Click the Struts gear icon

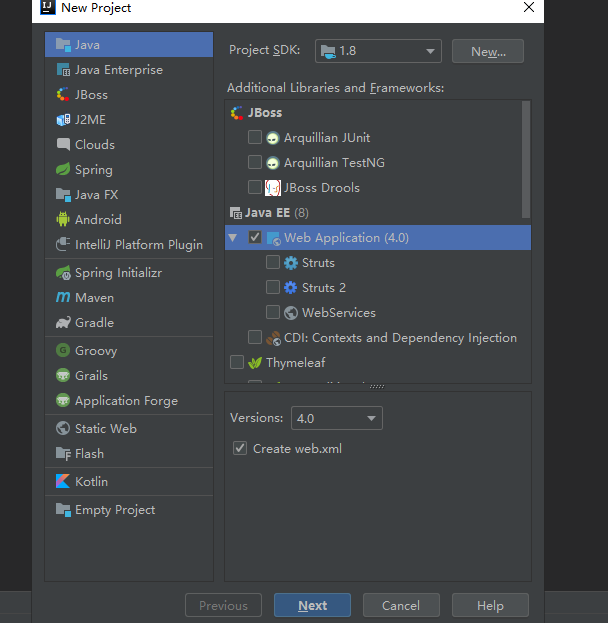coord(290,263)
